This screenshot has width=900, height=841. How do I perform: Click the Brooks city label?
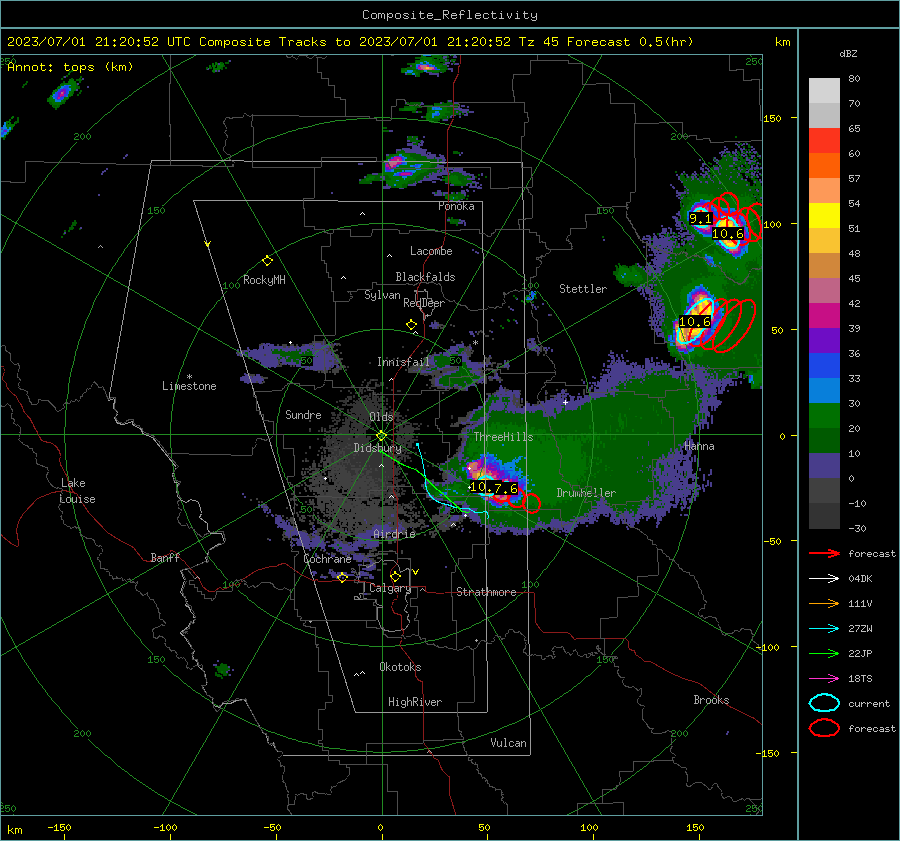(x=711, y=700)
